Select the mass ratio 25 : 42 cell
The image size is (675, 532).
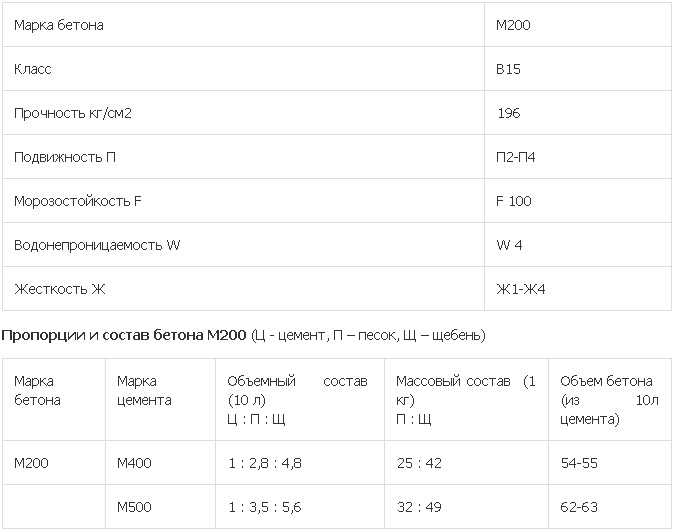419,463
